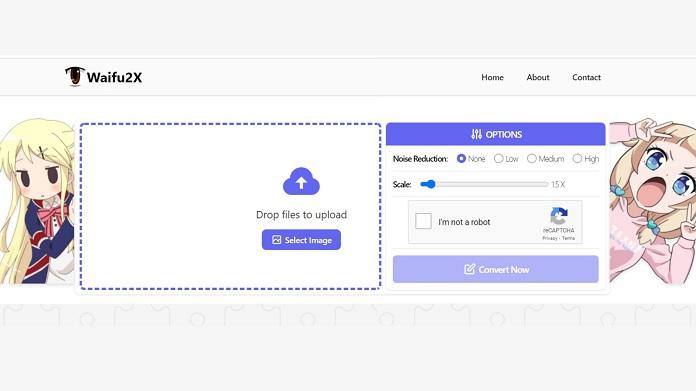Click the cloud upload icon
Viewport: 696px width, 391px height.
[301, 181]
